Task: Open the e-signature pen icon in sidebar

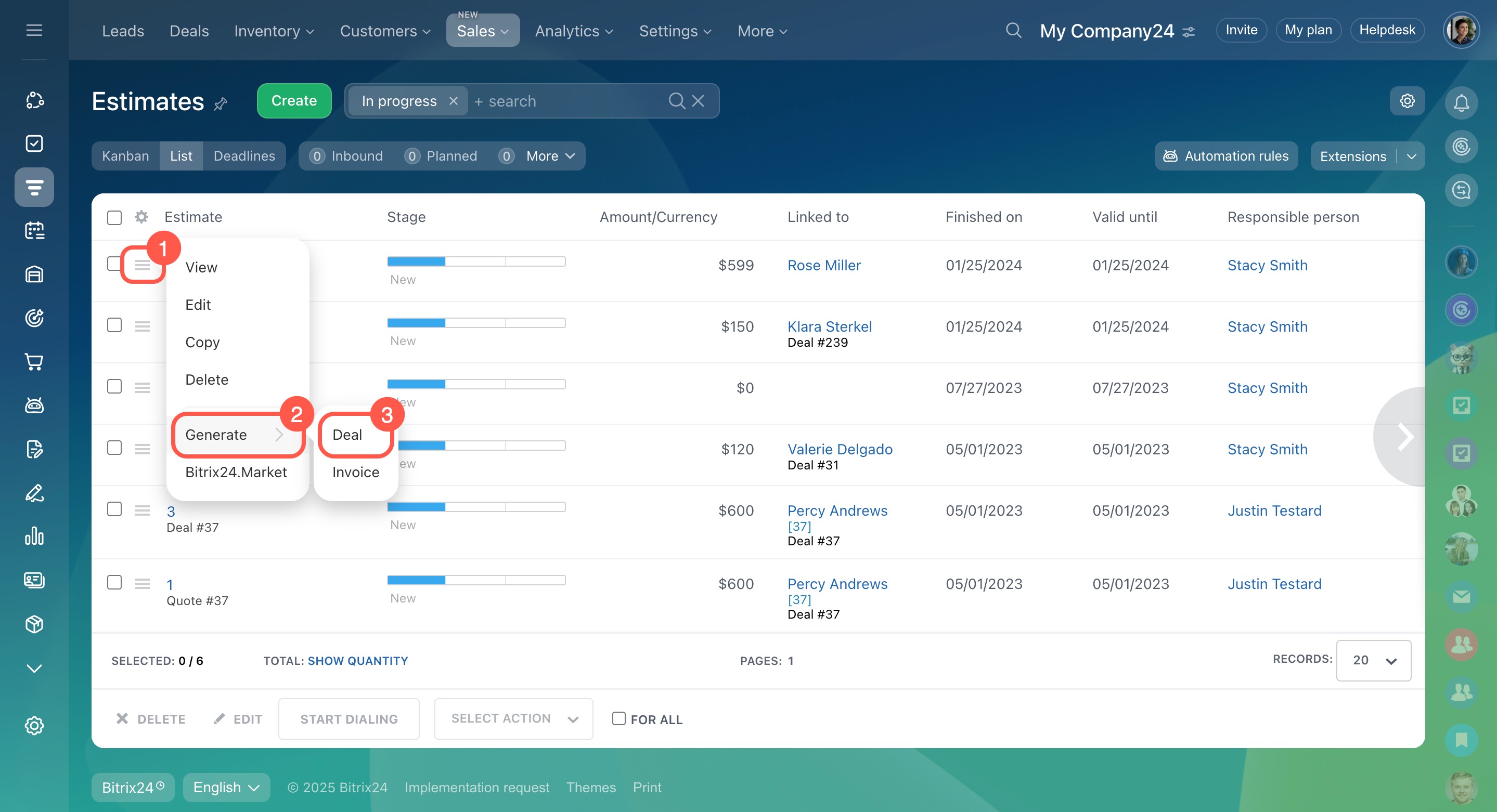Action: click(34, 492)
